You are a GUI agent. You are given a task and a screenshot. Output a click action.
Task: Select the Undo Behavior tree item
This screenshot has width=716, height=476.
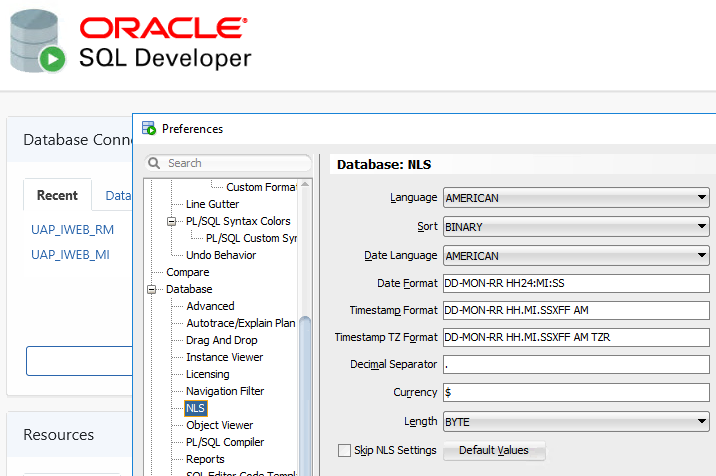(x=221, y=255)
